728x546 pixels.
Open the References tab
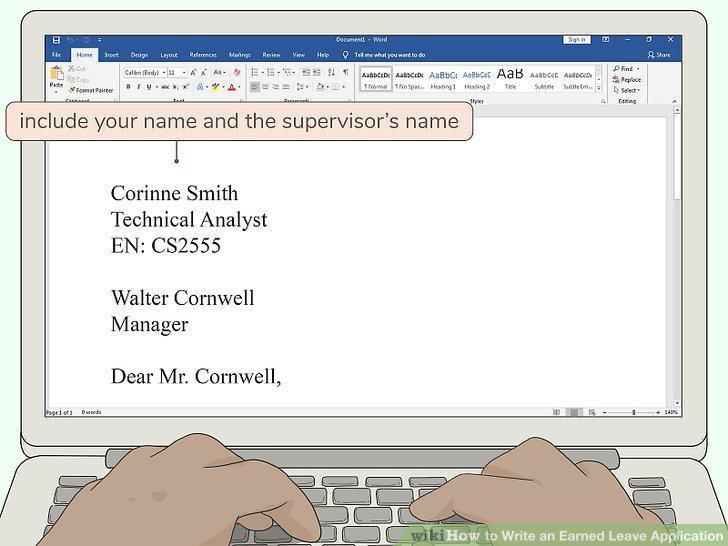point(203,55)
